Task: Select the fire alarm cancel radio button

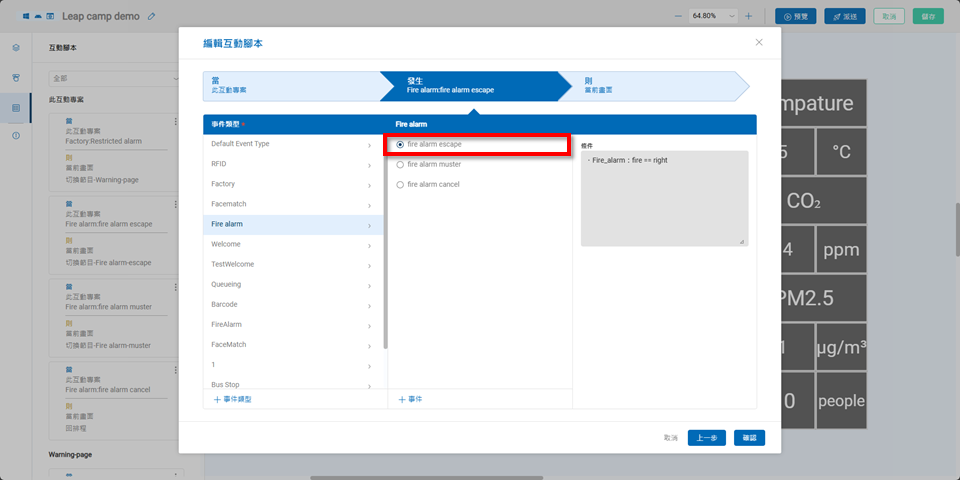Action: (x=401, y=184)
